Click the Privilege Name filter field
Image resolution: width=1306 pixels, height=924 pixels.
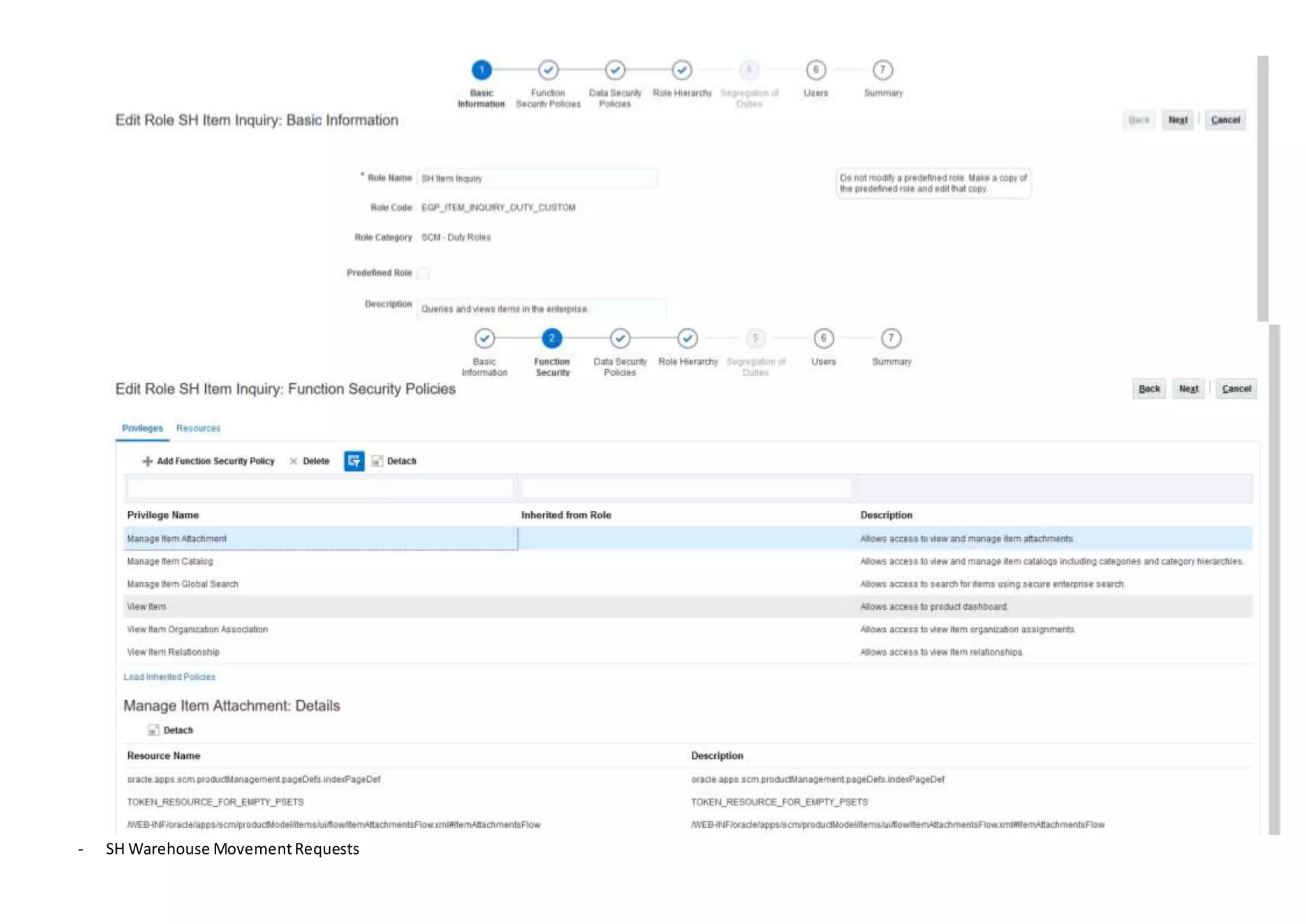click(320, 489)
